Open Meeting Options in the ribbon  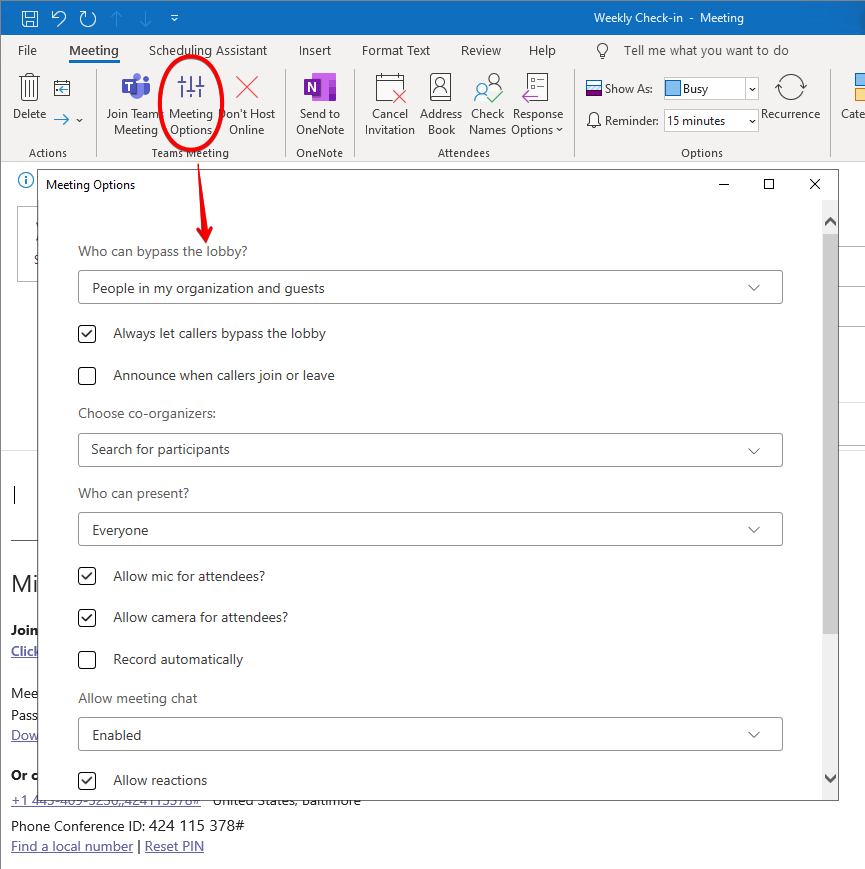tap(190, 104)
